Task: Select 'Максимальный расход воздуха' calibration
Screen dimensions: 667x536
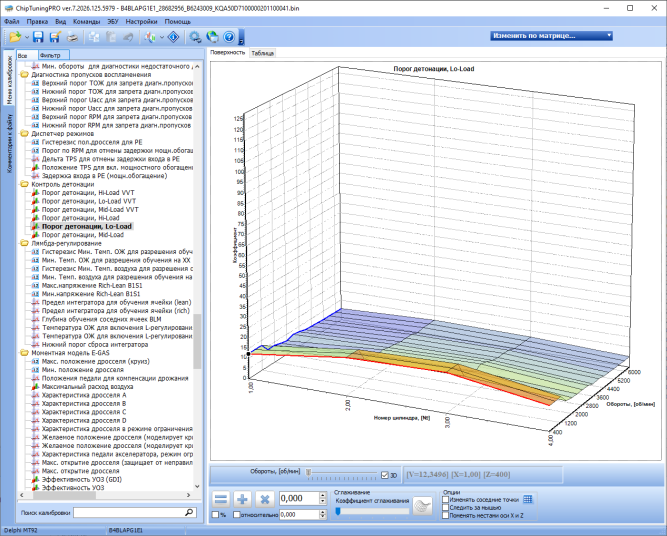Action: tap(87, 387)
